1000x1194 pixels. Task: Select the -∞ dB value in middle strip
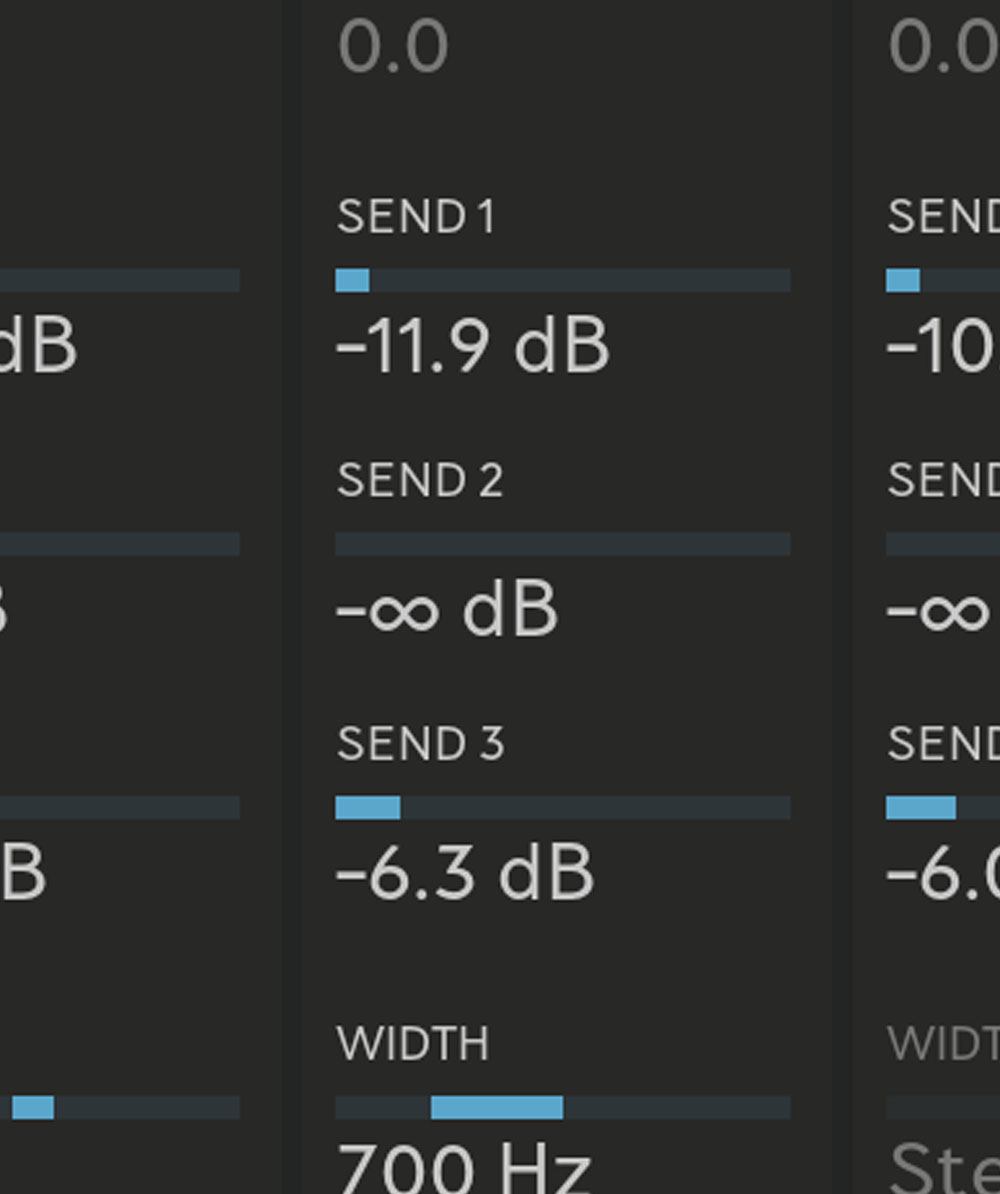pyautogui.click(x=446, y=610)
